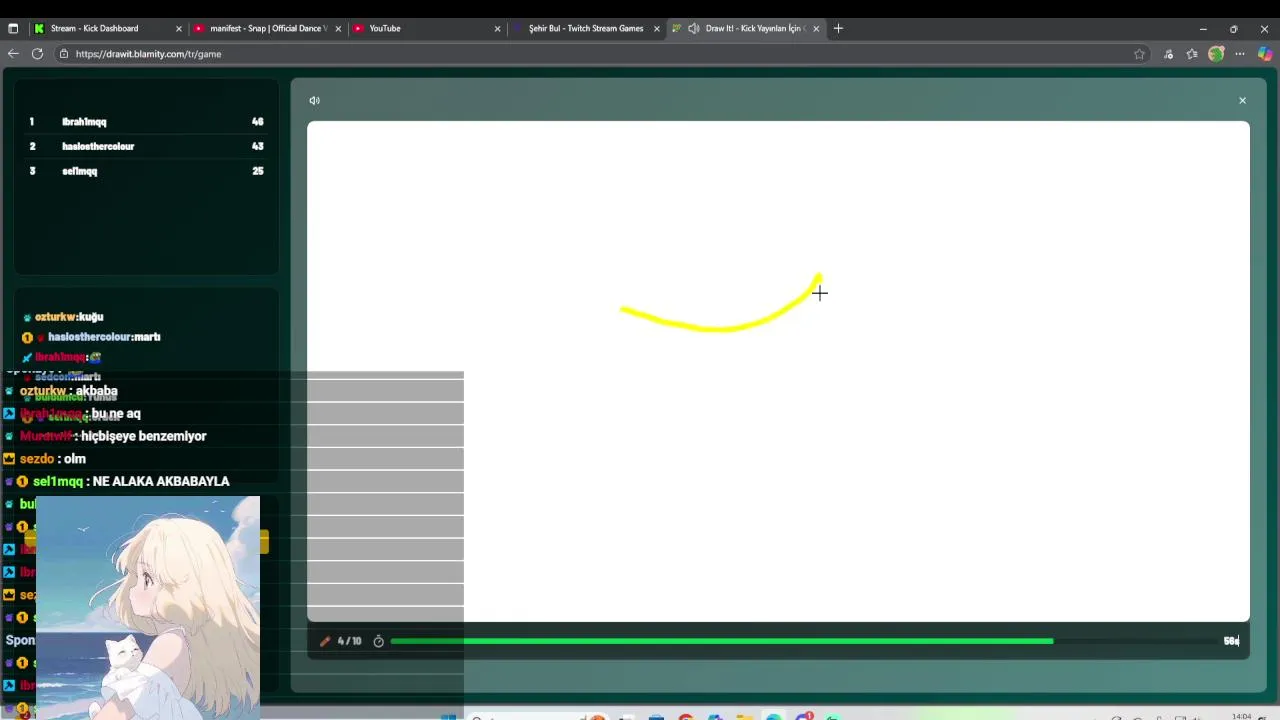The height and width of the screenshot is (720, 1280).
Task: Open the favorites list icon
Action: pos(1192,54)
